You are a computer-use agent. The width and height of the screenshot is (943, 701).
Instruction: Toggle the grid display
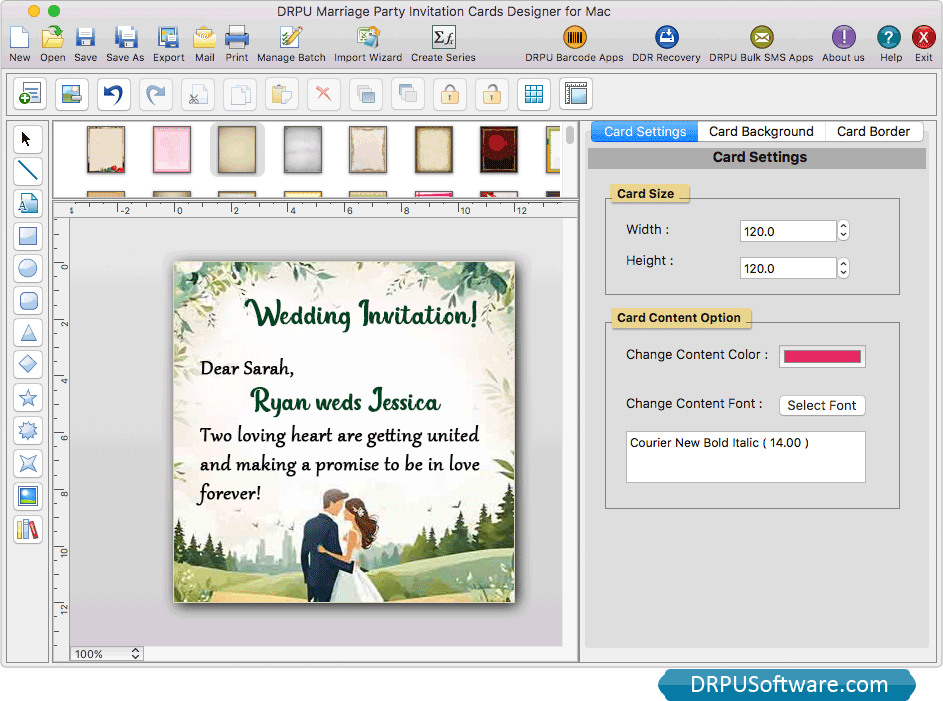point(533,94)
